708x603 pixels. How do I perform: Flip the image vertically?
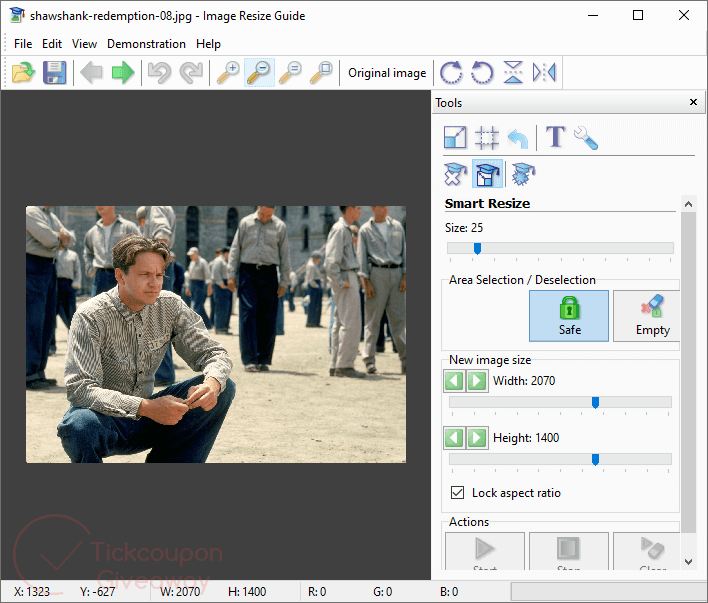(x=513, y=72)
